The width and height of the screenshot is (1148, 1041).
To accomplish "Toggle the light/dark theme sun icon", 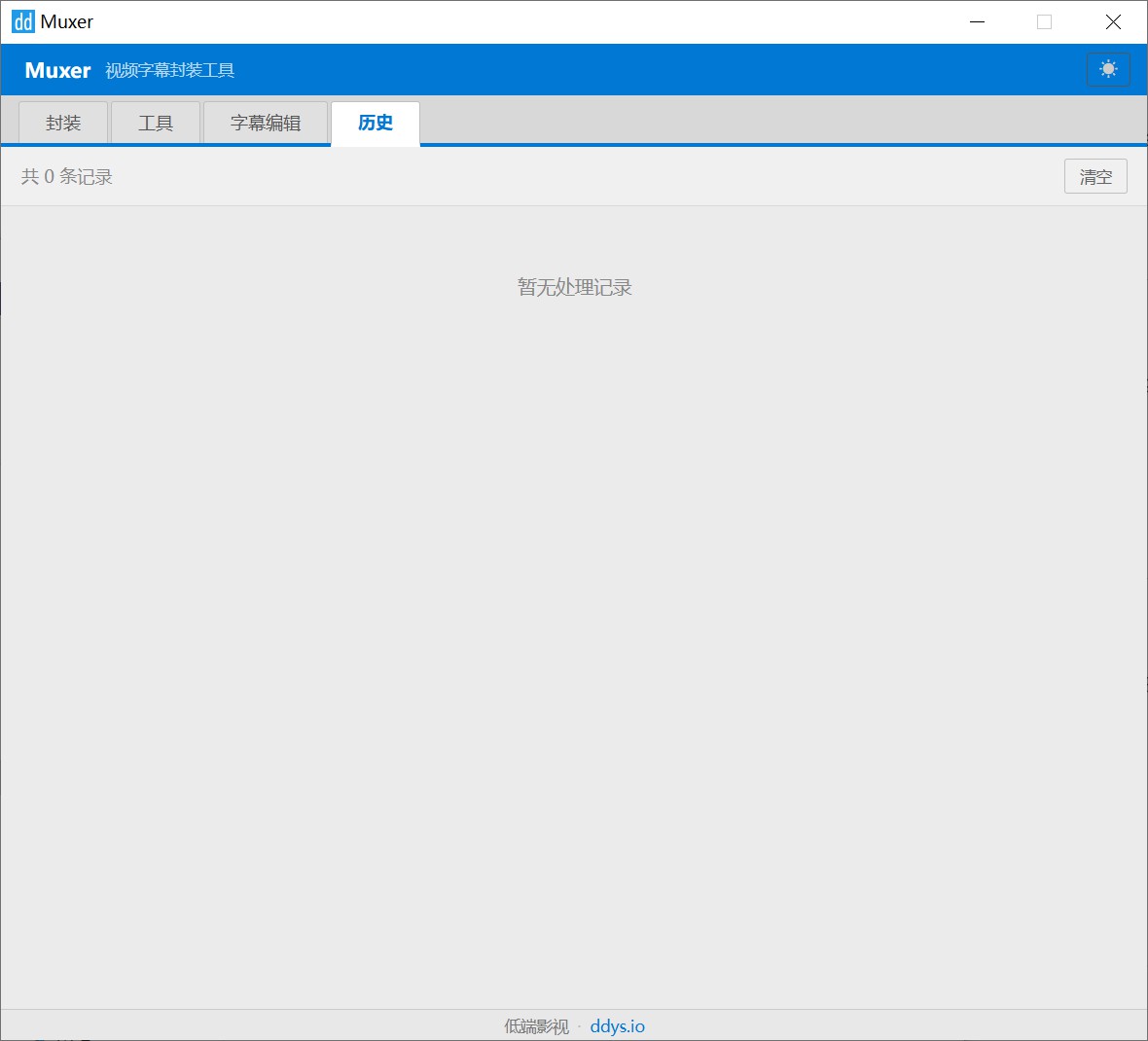I will 1108,69.
